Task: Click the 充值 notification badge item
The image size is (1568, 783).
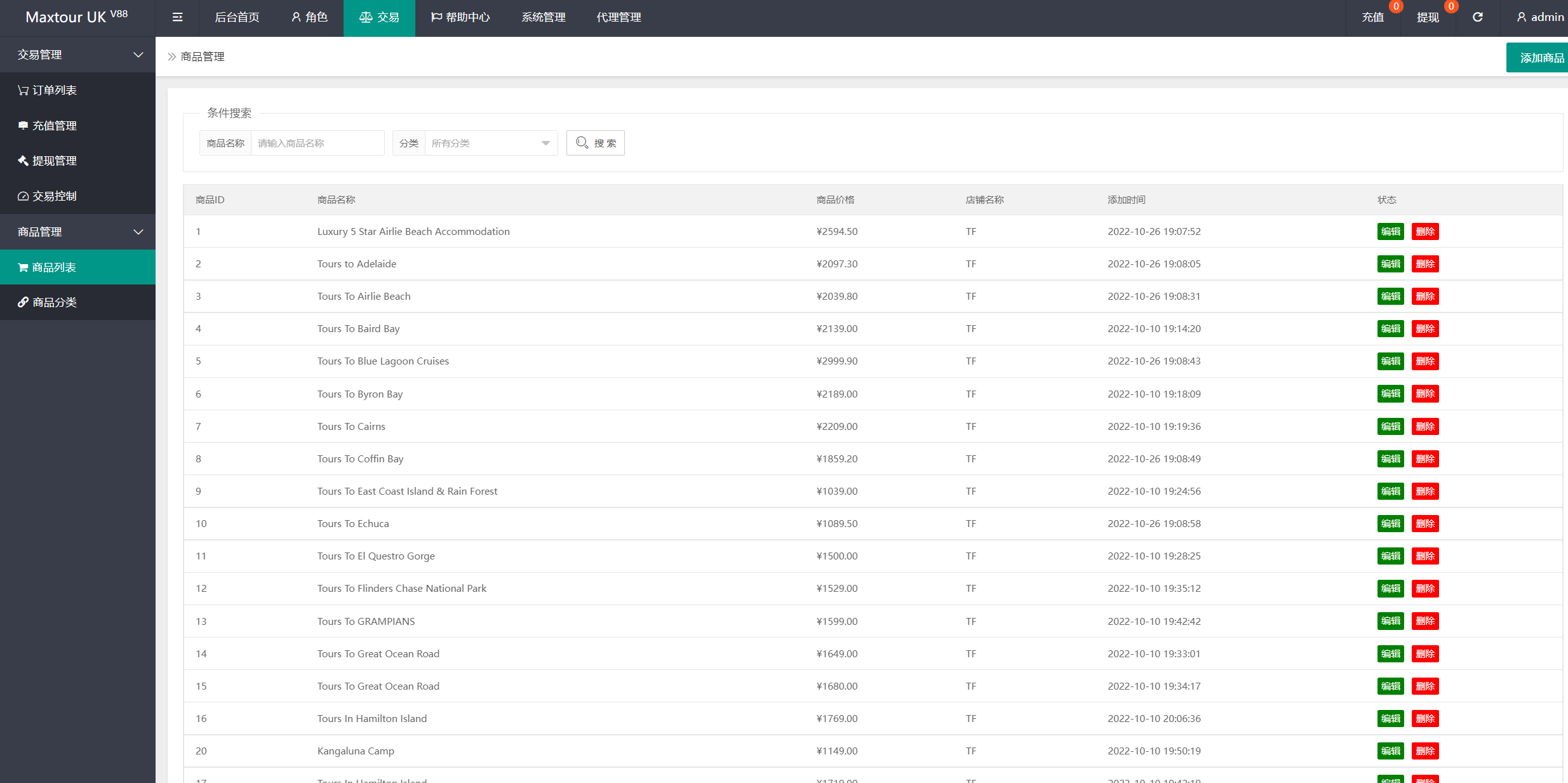Action: (x=1373, y=17)
